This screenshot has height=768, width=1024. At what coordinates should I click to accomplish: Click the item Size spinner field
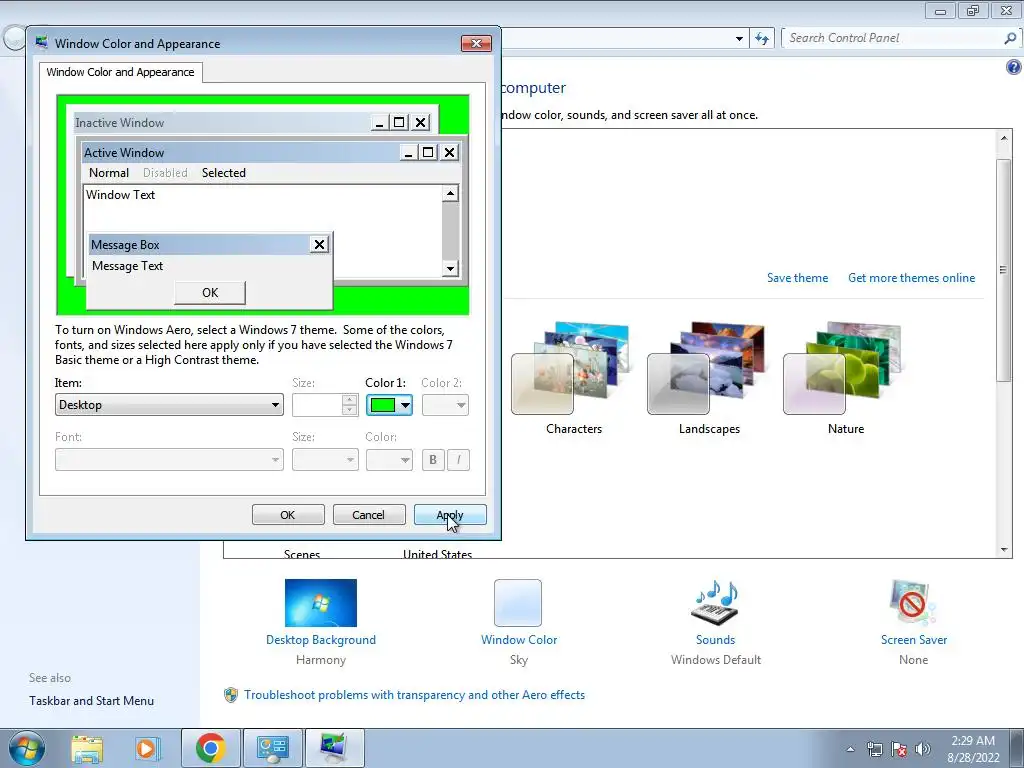325,405
